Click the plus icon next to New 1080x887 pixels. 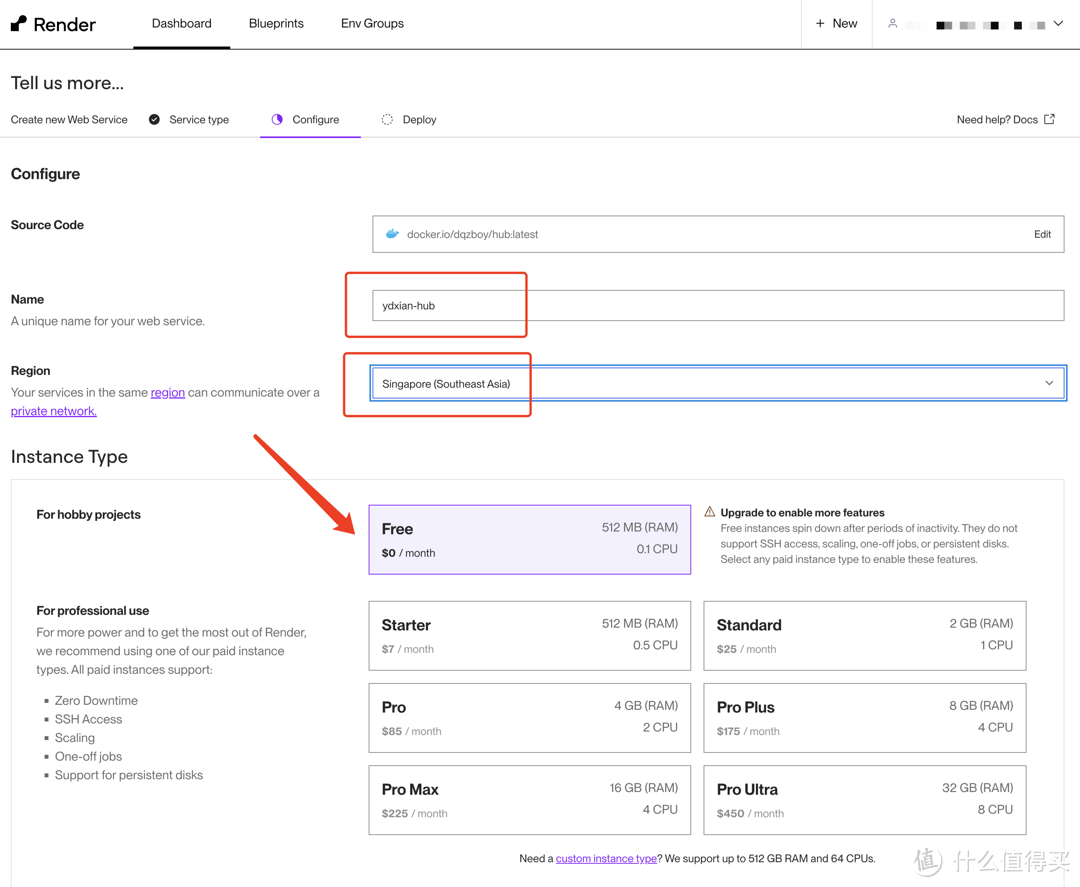coord(820,24)
